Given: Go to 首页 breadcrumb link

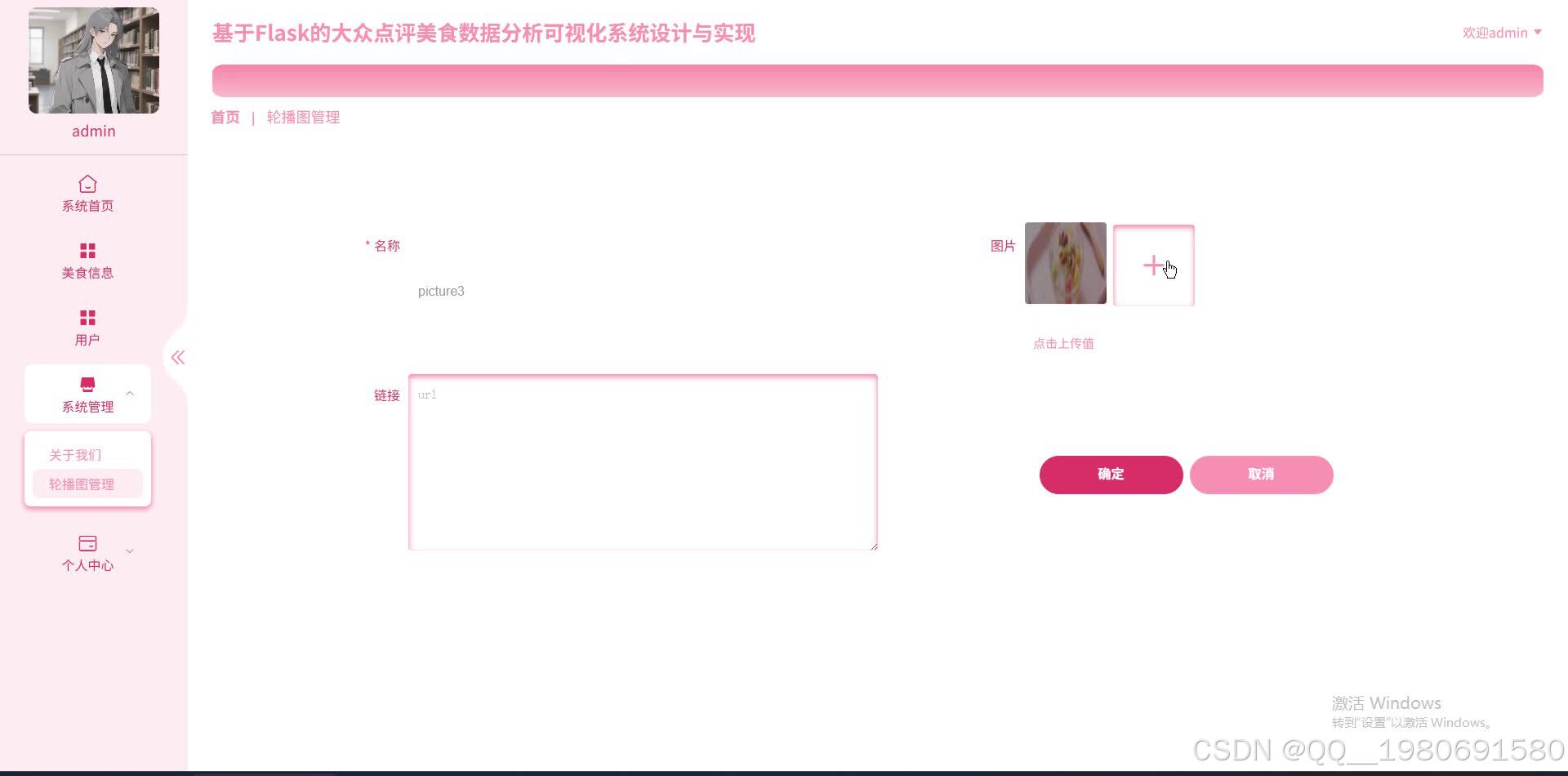Looking at the screenshot, I should click(x=225, y=118).
